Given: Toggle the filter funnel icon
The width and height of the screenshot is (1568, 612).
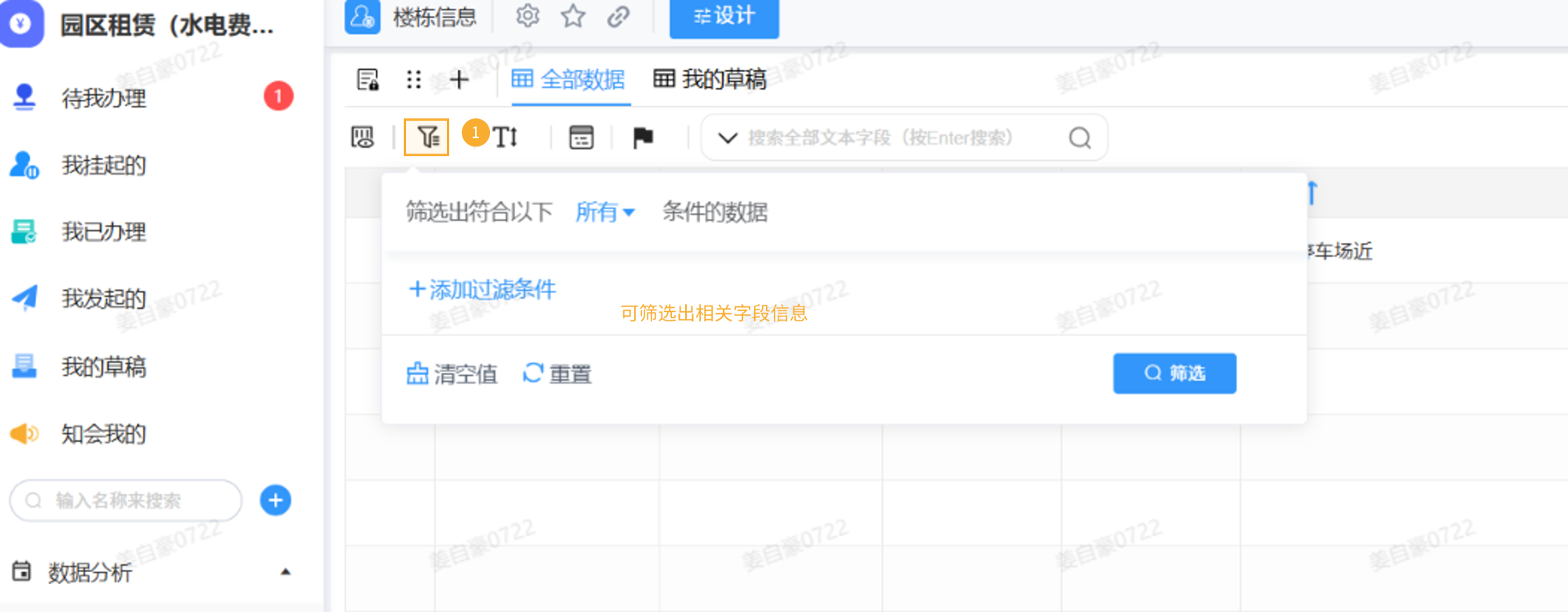Looking at the screenshot, I should tap(426, 137).
